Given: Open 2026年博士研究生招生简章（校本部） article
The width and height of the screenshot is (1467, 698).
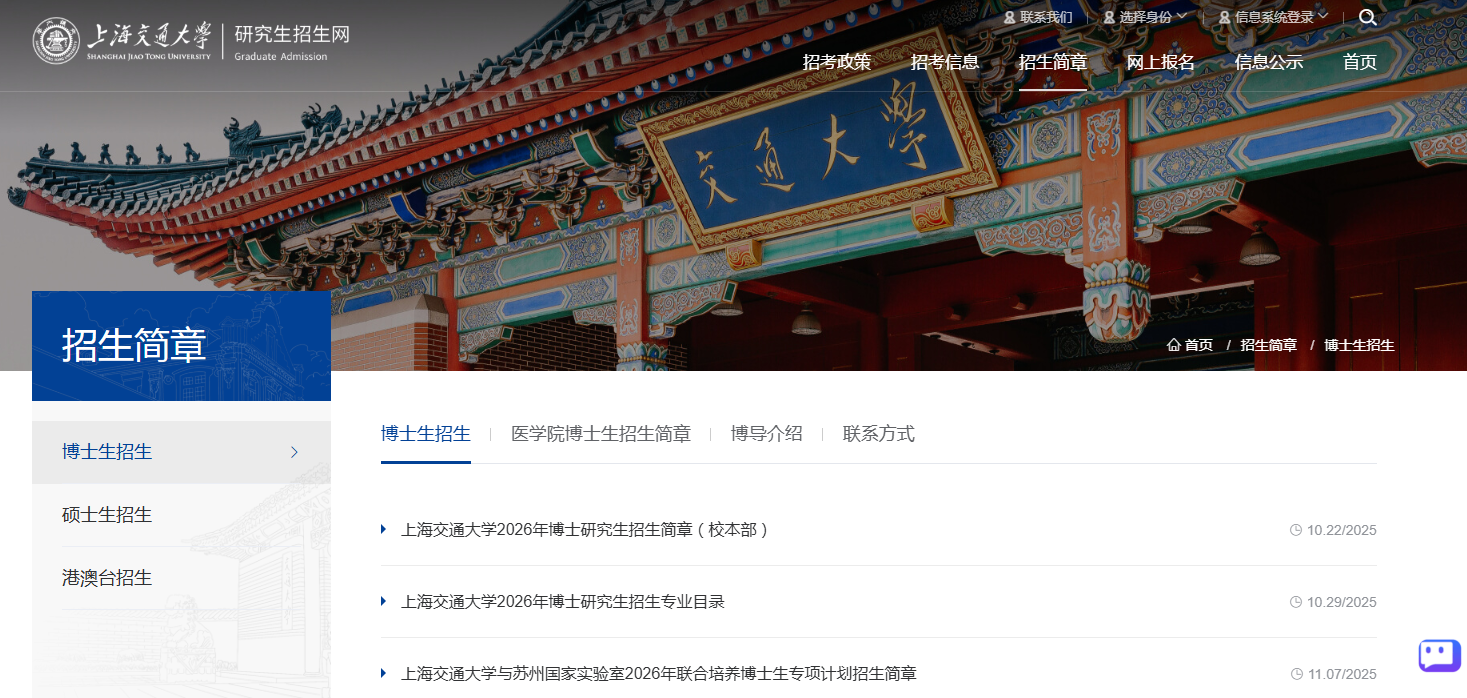Looking at the screenshot, I should (x=585, y=530).
